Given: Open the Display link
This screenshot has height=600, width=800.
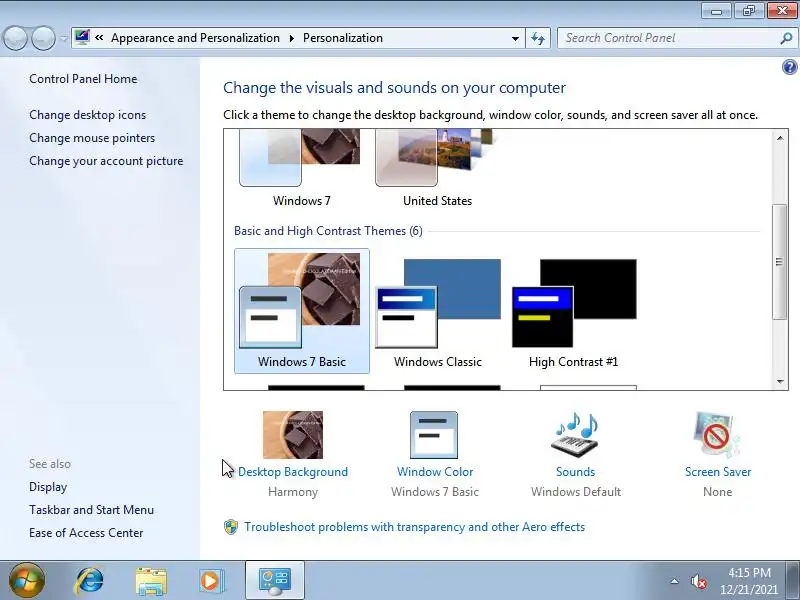Looking at the screenshot, I should (x=48, y=487).
